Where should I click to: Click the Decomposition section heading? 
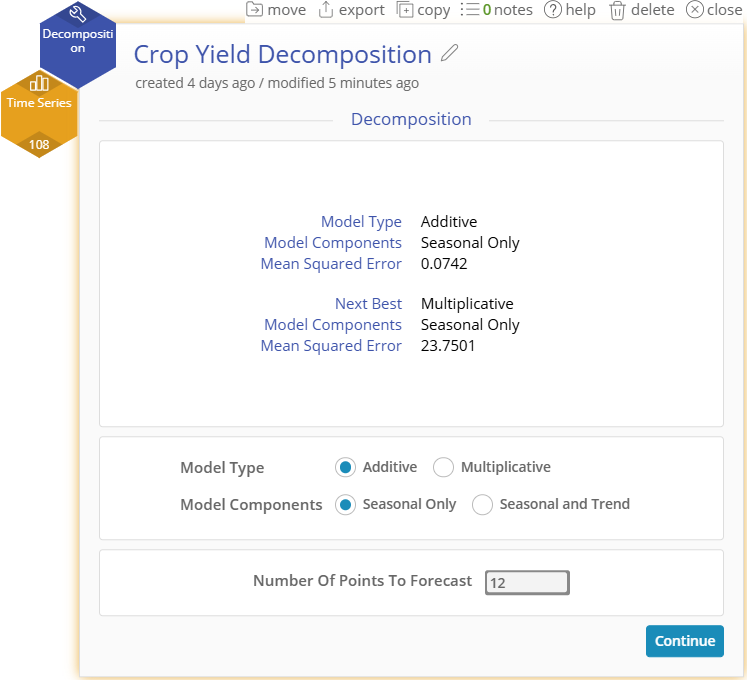[411, 119]
